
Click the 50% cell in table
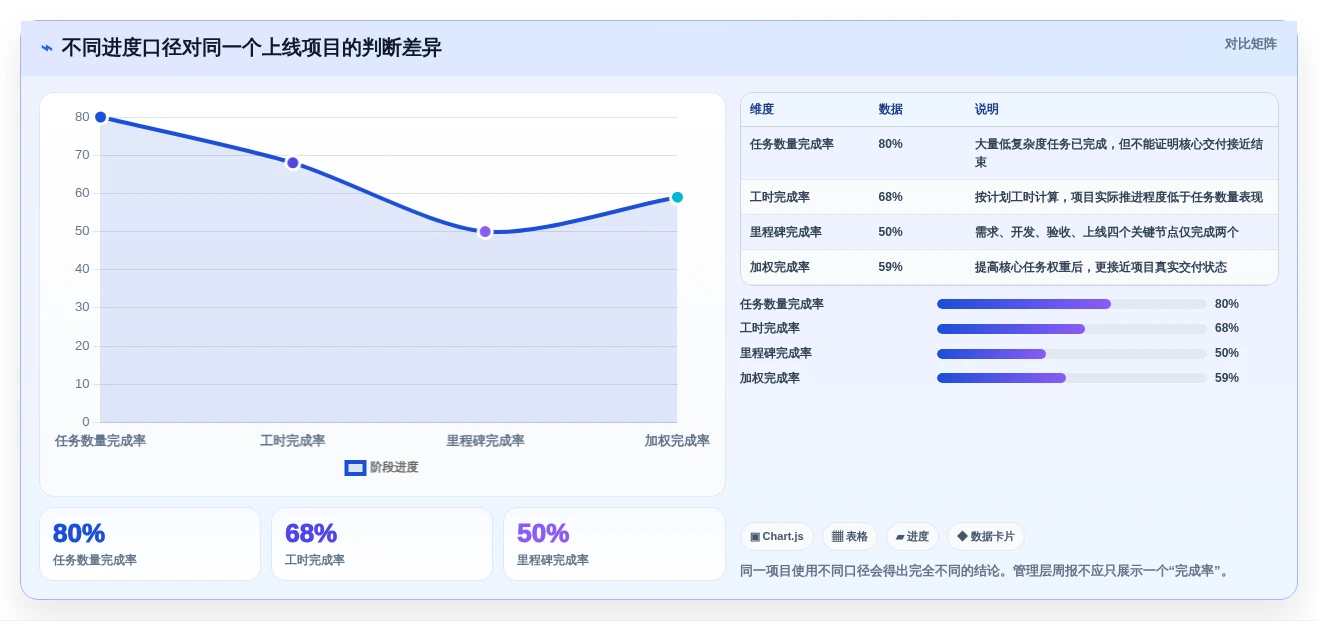pyautogui.click(x=890, y=232)
